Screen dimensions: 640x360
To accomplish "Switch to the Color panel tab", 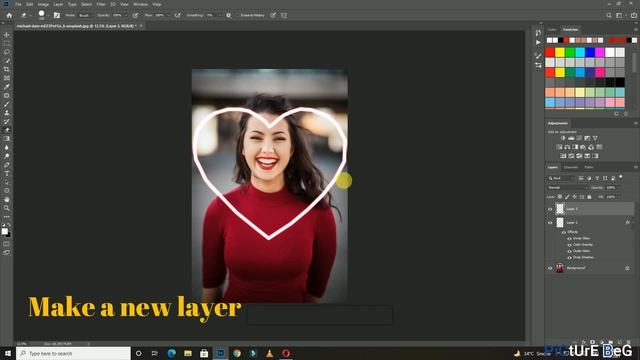I will click(552, 30).
